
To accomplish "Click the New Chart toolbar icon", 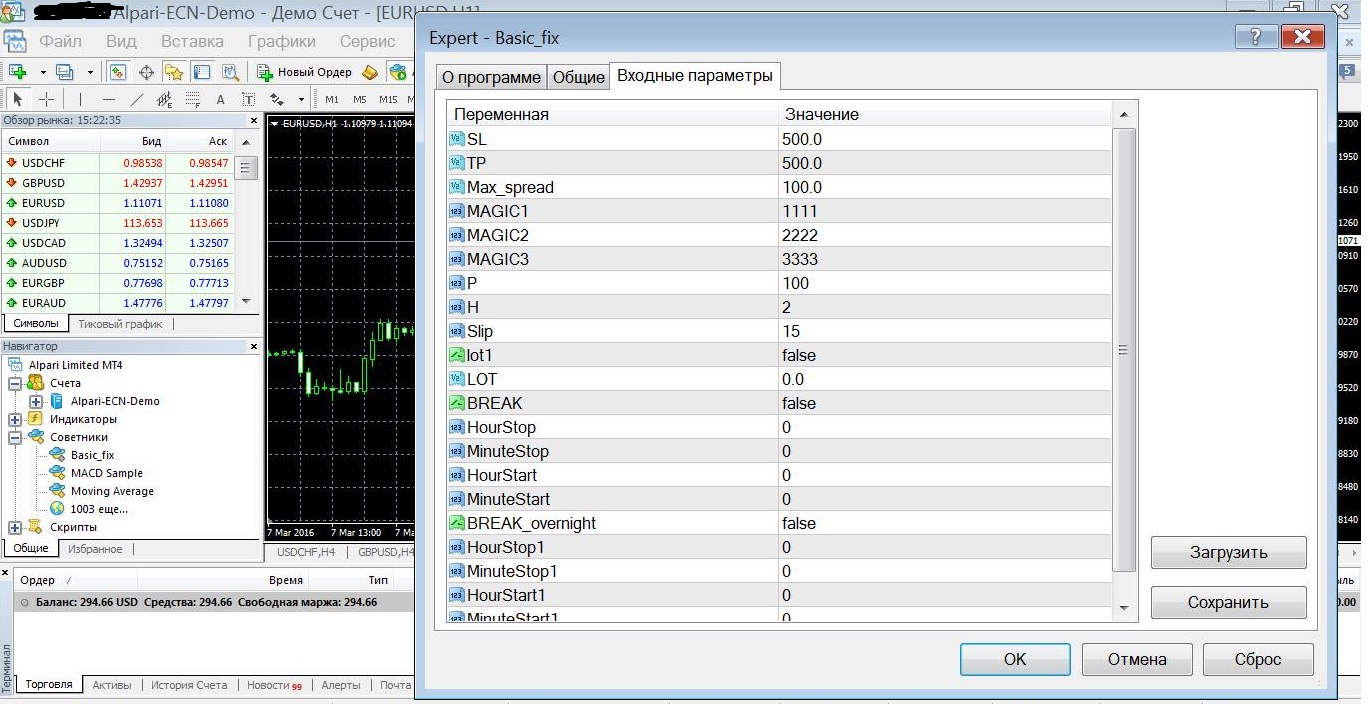I will click(17, 72).
